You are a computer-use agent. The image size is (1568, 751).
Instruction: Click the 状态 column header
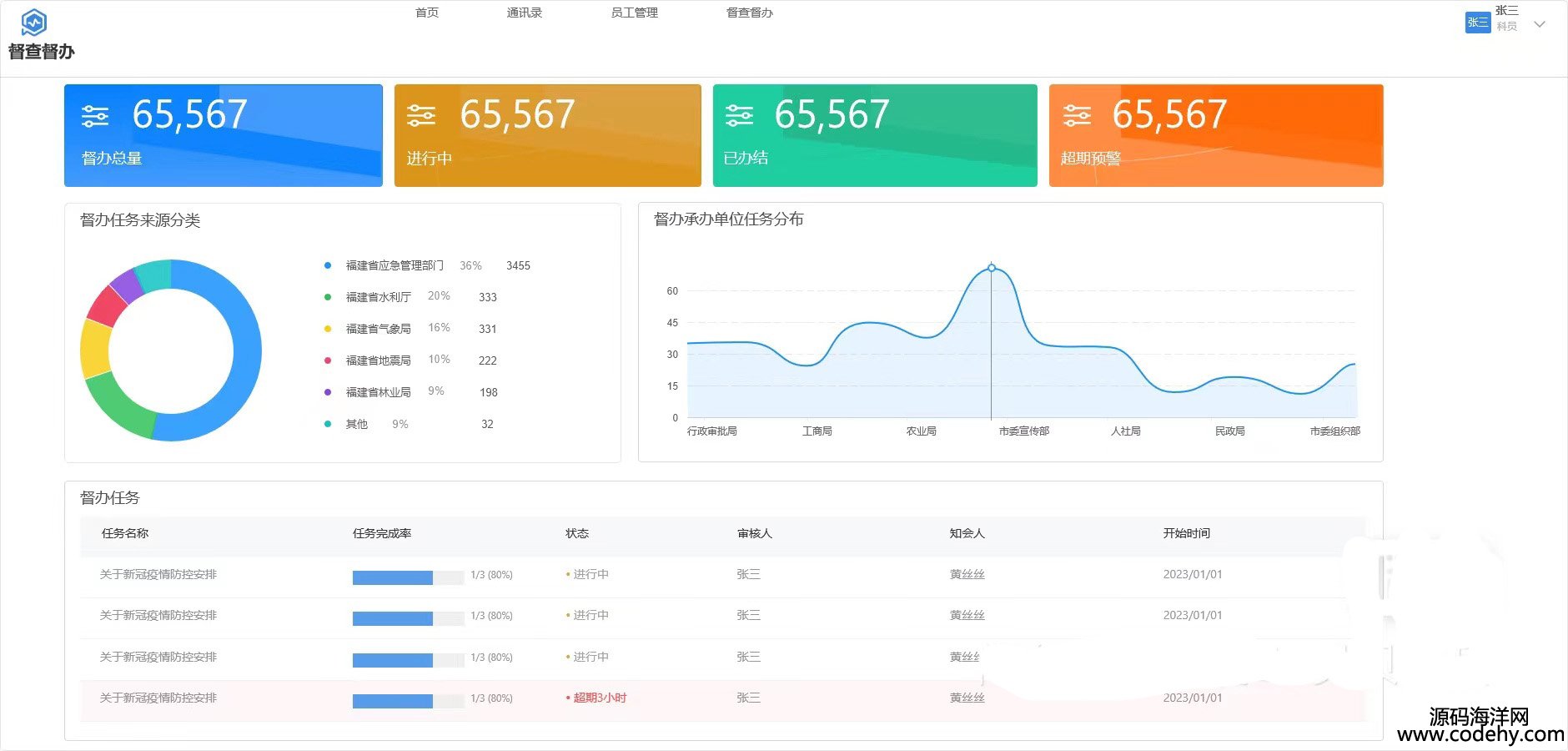coord(577,533)
